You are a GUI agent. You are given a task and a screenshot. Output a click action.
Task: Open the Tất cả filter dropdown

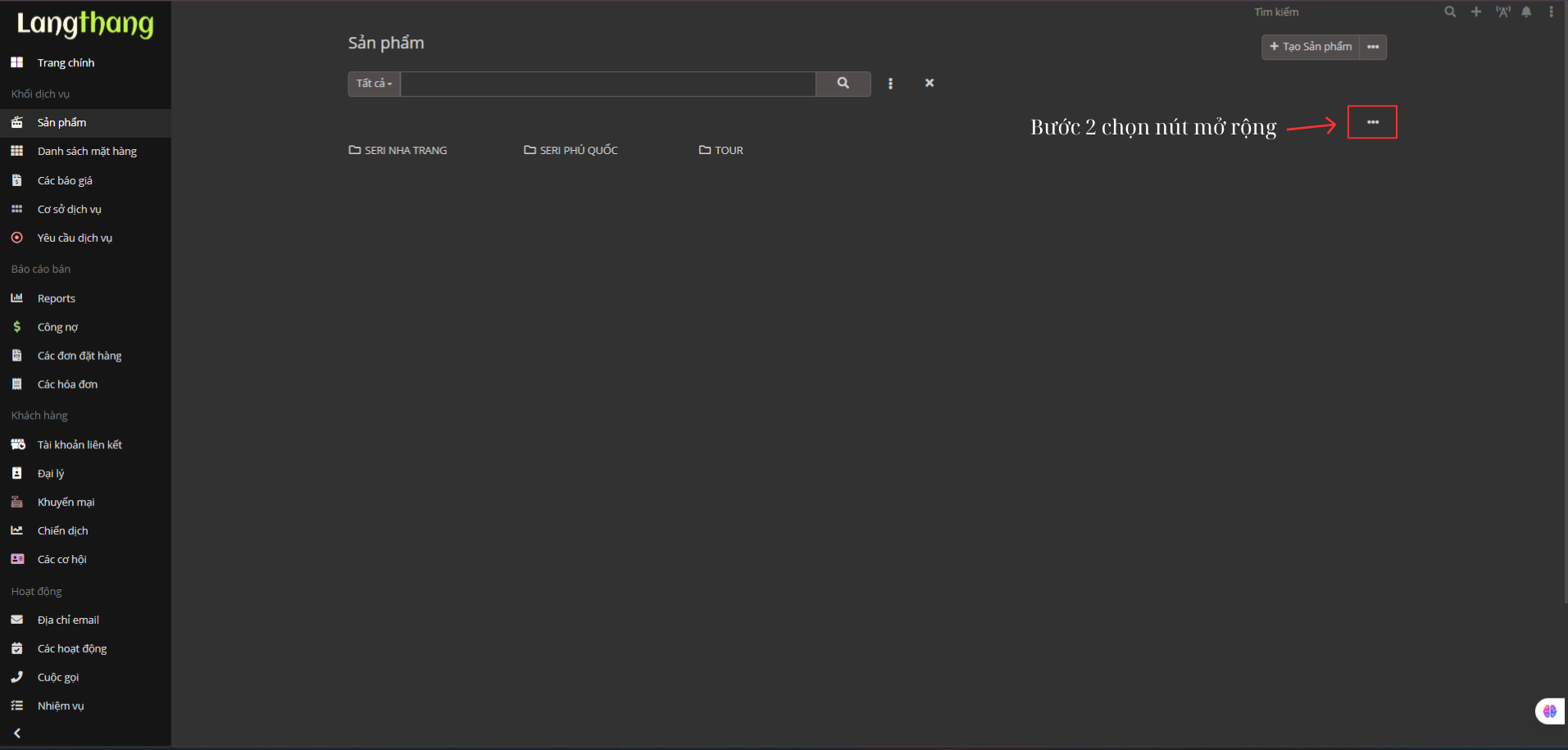(374, 84)
